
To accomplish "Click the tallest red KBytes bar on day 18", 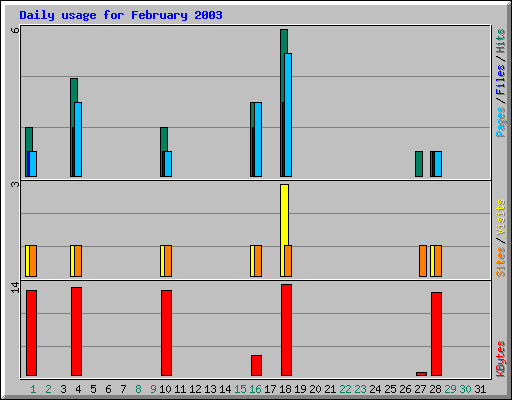I will pos(286,330).
